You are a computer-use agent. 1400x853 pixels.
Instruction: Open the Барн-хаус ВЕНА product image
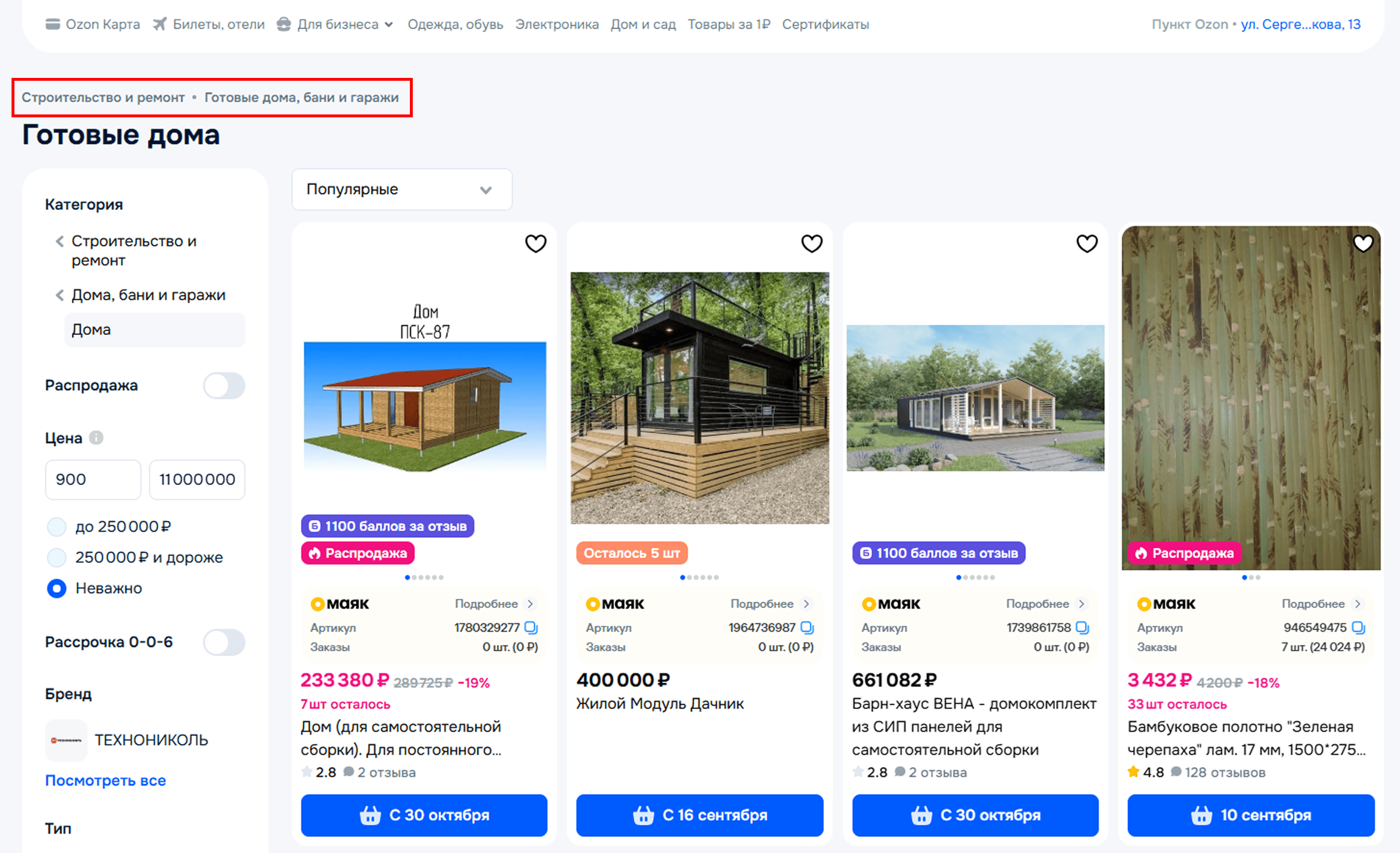pyautogui.click(x=975, y=398)
